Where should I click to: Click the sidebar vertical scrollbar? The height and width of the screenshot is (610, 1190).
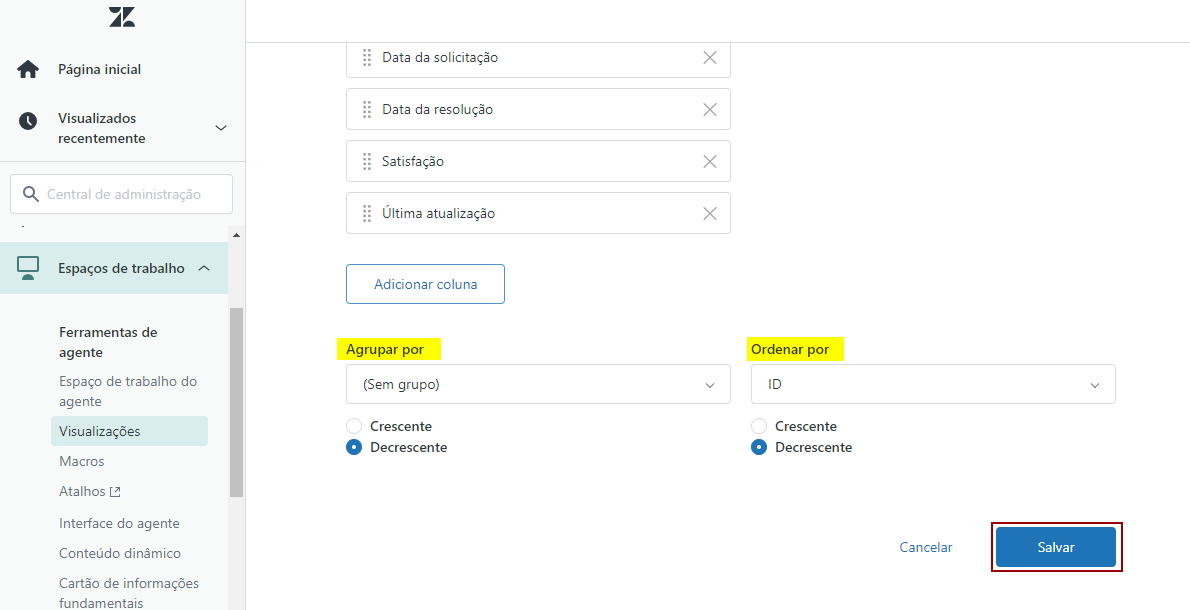pos(236,400)
